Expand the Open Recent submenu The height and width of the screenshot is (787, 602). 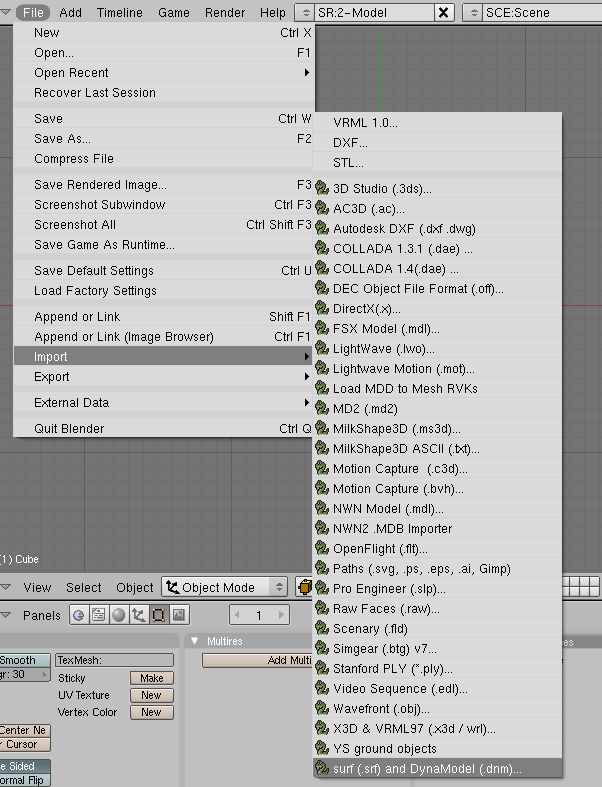(x=164, y=73)
